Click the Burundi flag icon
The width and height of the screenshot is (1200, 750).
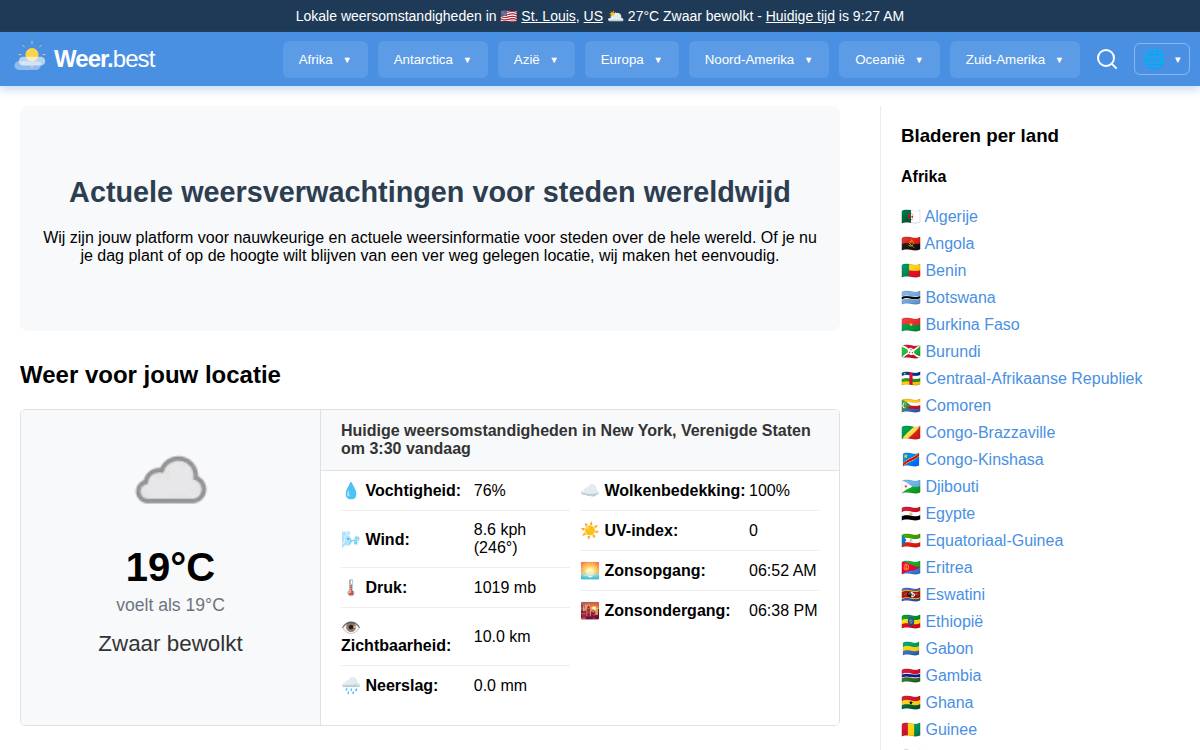coord(910,352)
